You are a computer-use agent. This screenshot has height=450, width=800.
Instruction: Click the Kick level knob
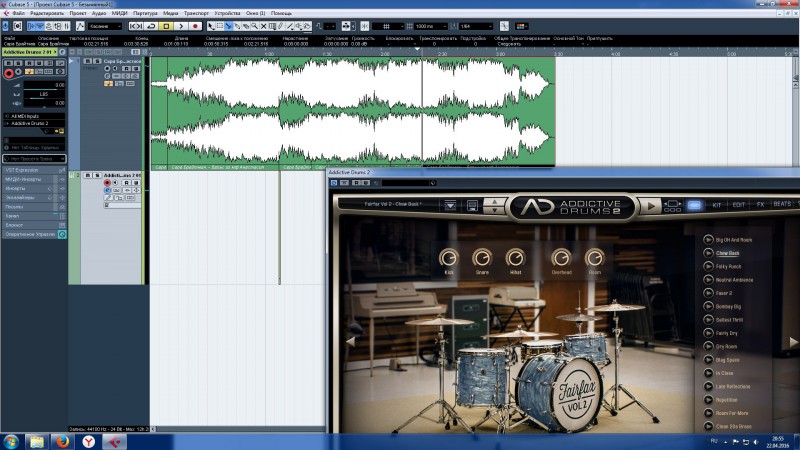(x=448, y=258)
